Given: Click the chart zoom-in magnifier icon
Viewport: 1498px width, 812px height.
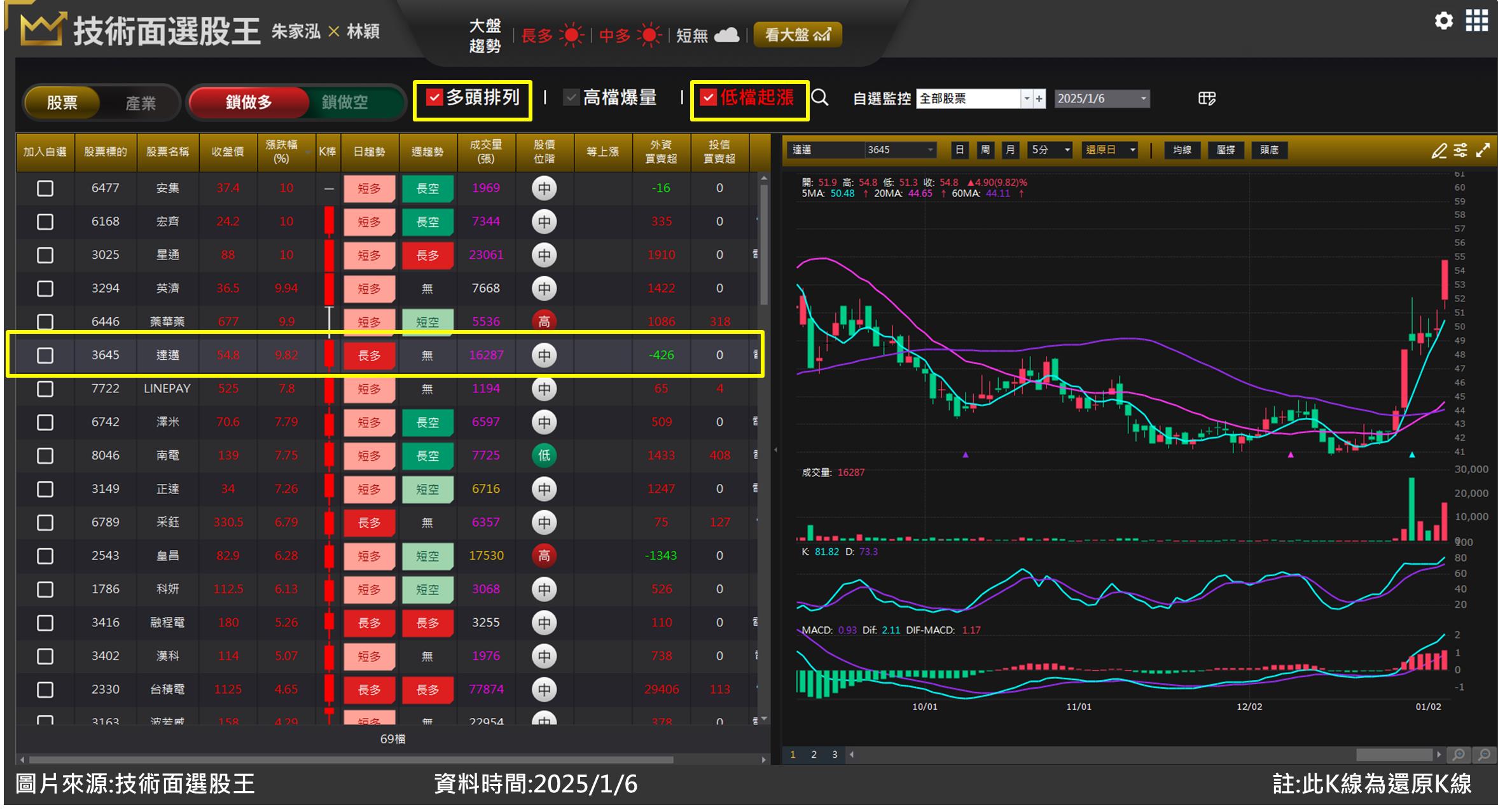Looking at the screenshot, I should pos(1459,755).
